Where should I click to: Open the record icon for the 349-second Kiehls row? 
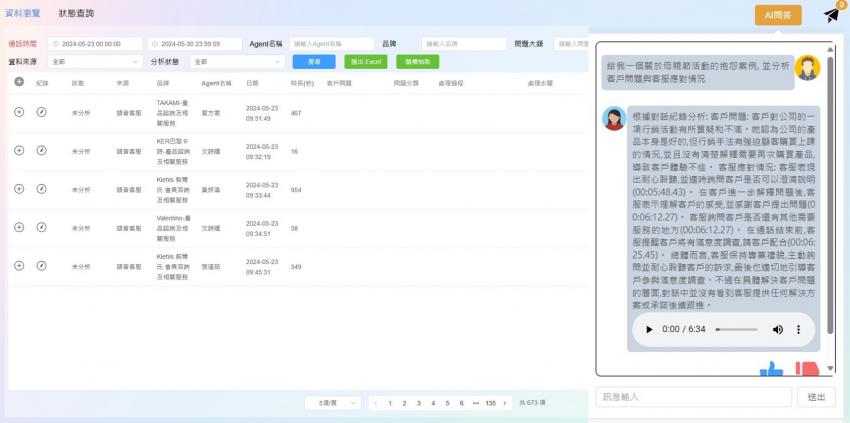tap(42, 266)
